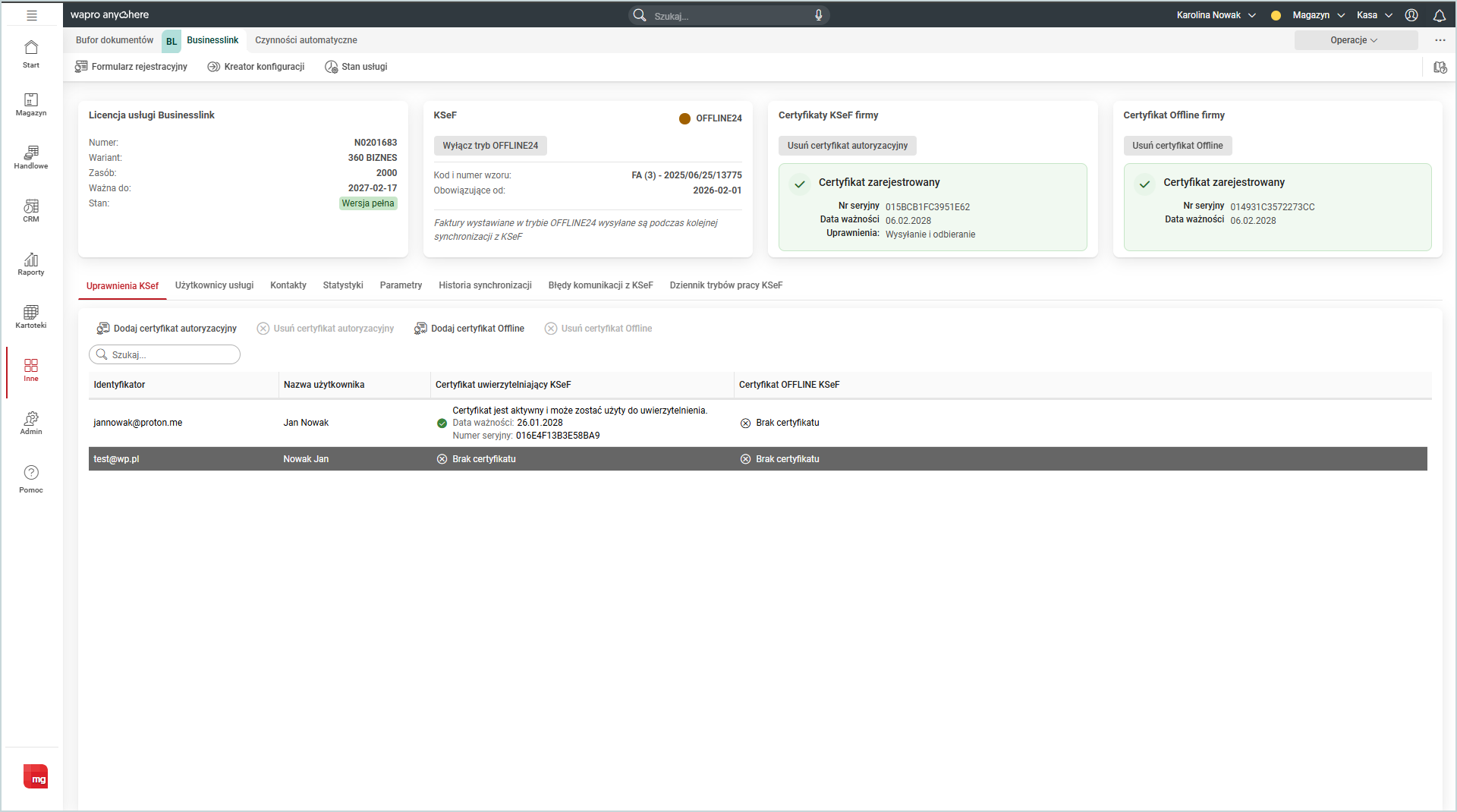Image resolution: width=1457 pixels, height=812 pixels.
Task: Open Admin module in sidebar
Action: 31,423
